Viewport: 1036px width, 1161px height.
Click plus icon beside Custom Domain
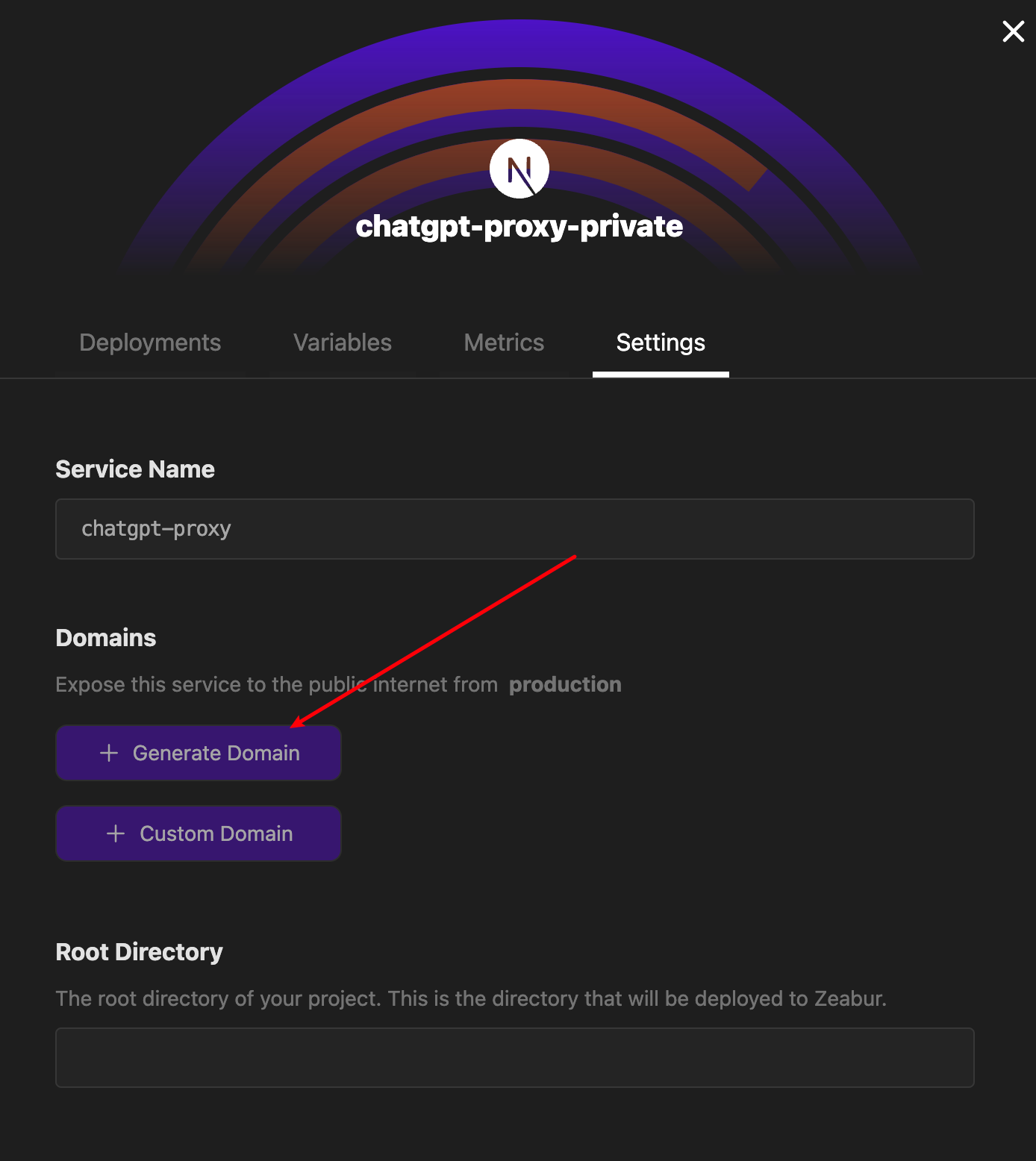tap(116, 833)
